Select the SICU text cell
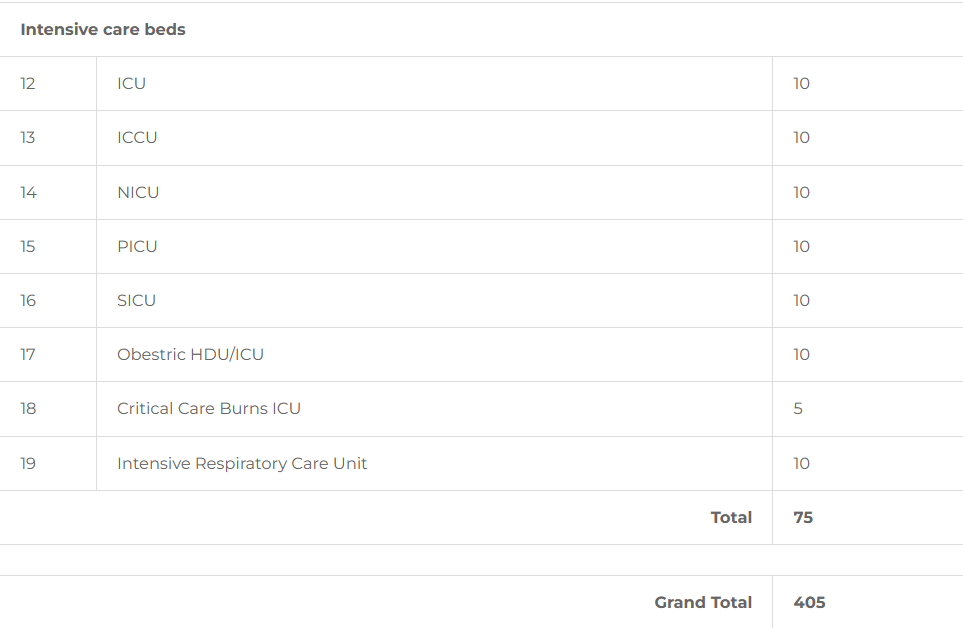Viewport: 963px width, 628px height. tap(136, 300)
